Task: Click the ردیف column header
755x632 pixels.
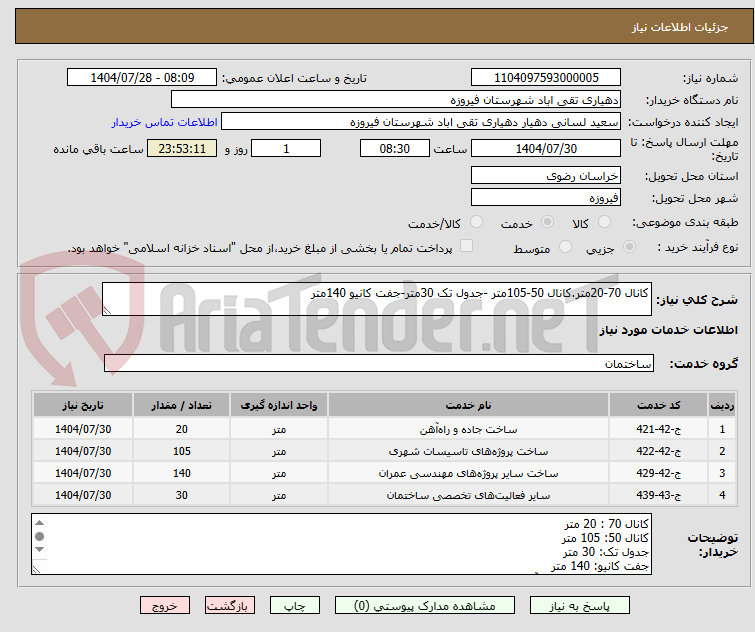Action: pos(722,405)
